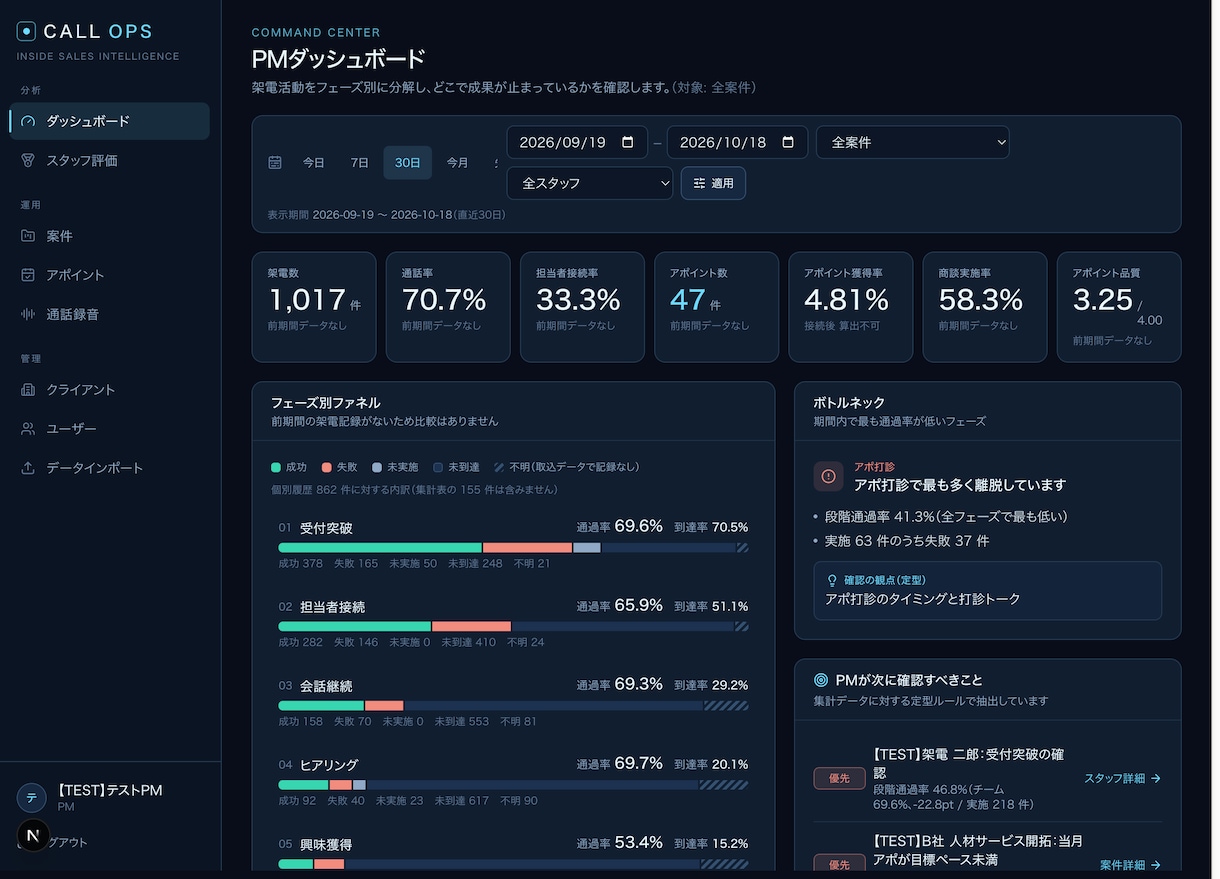Click the 不明 striped legend swatch
Image resolution: width=1220 pixels, height=879 pixels.
499,467
